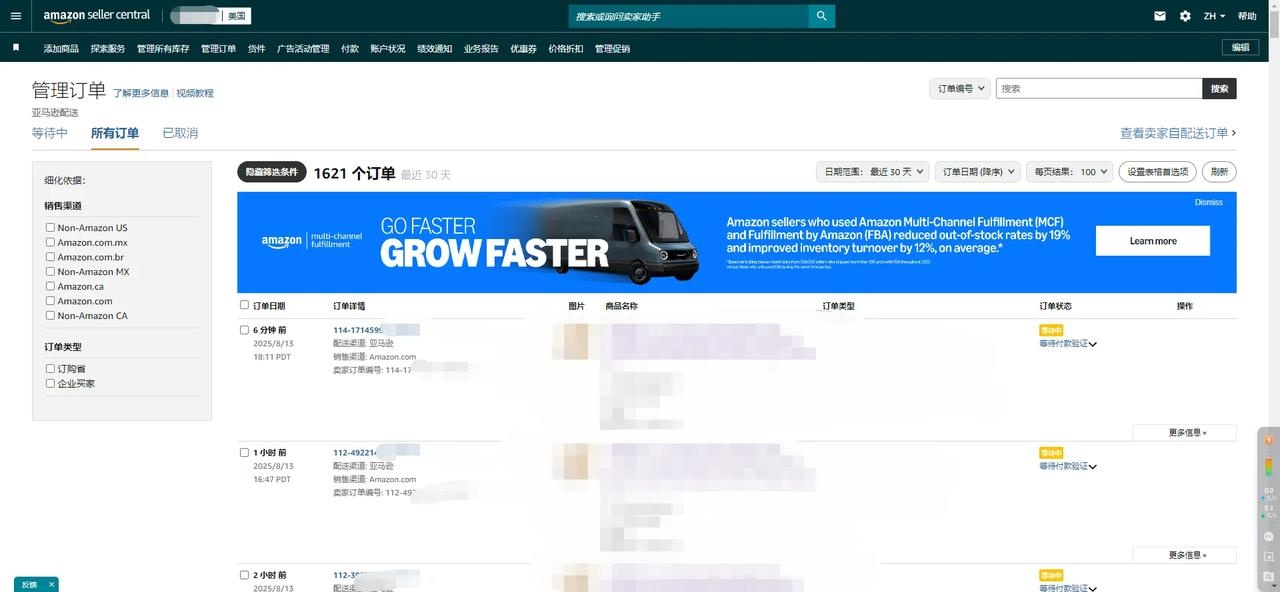Open 账户状况 in navigation bar
This screenshot has height=592, width=1280.
(x=388, y=48)
